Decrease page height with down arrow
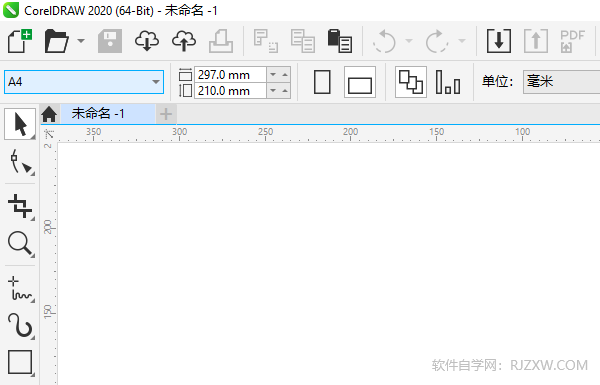The image size is (600, 385). [x=273, y=91]
